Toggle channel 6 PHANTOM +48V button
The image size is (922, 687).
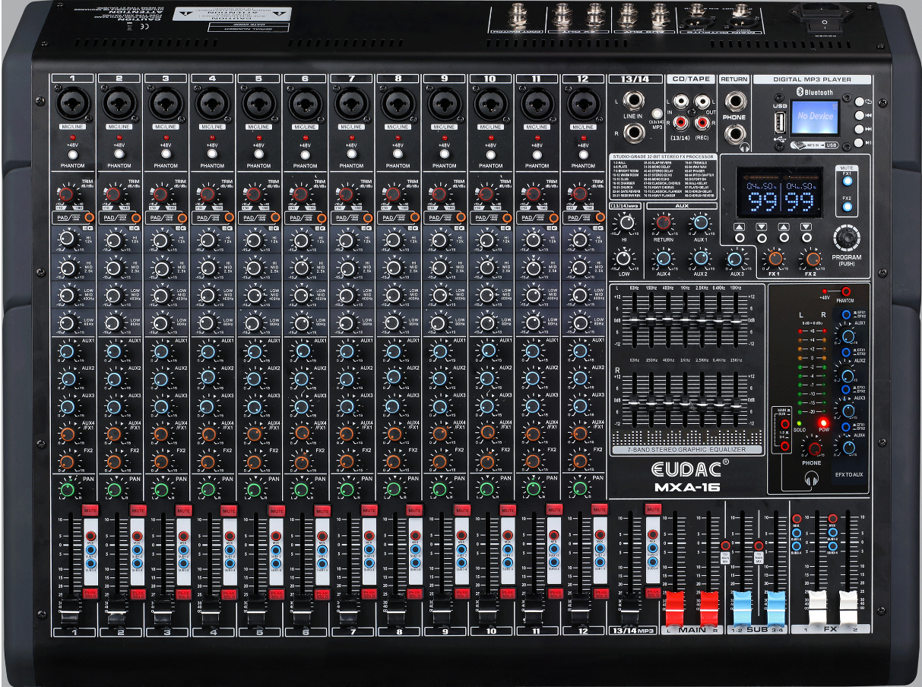click(x=305, y=155)
